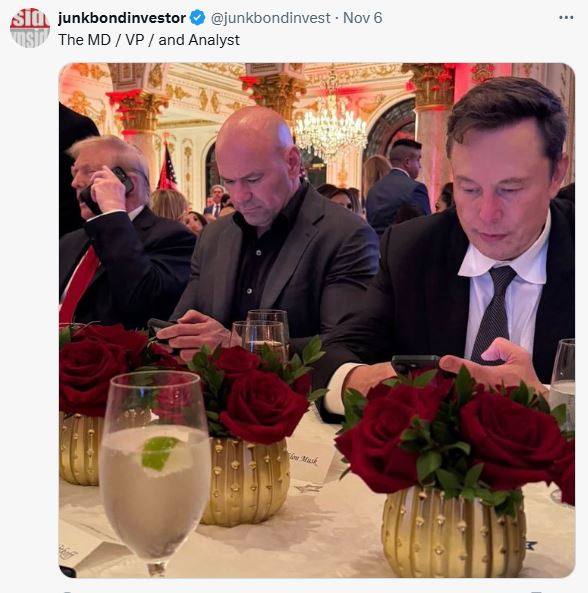Click the phone held above the right roses
Image resolution: width=588 pixels, height=593 pixels.
pyautogui.click(x=416, y=363)
